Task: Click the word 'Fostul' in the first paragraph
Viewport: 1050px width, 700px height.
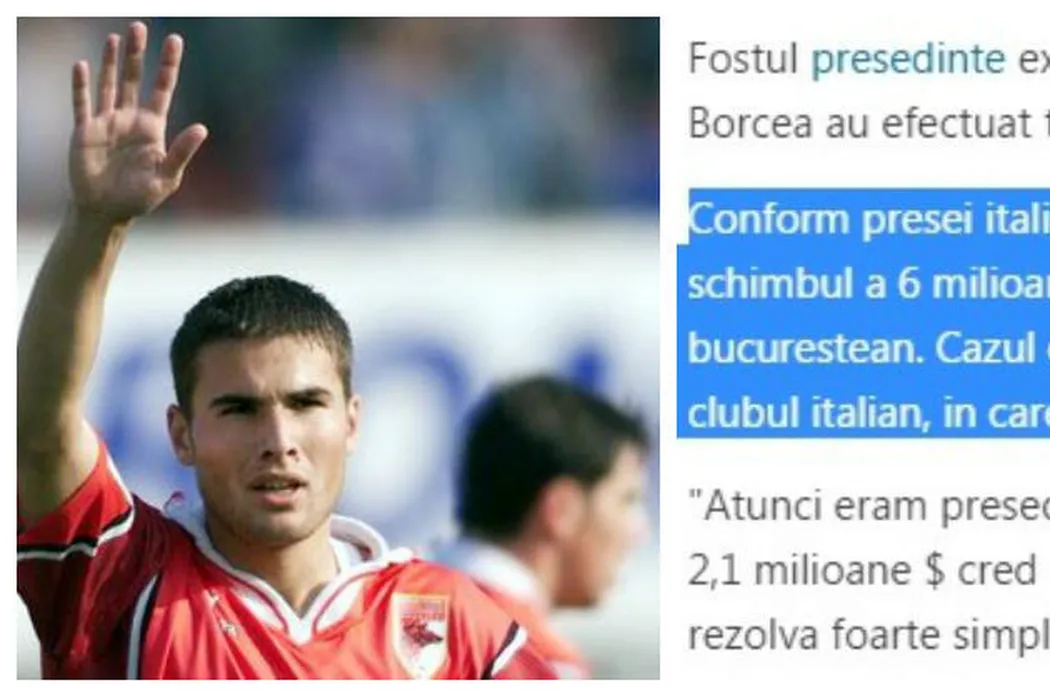Action: pos(743,59)
